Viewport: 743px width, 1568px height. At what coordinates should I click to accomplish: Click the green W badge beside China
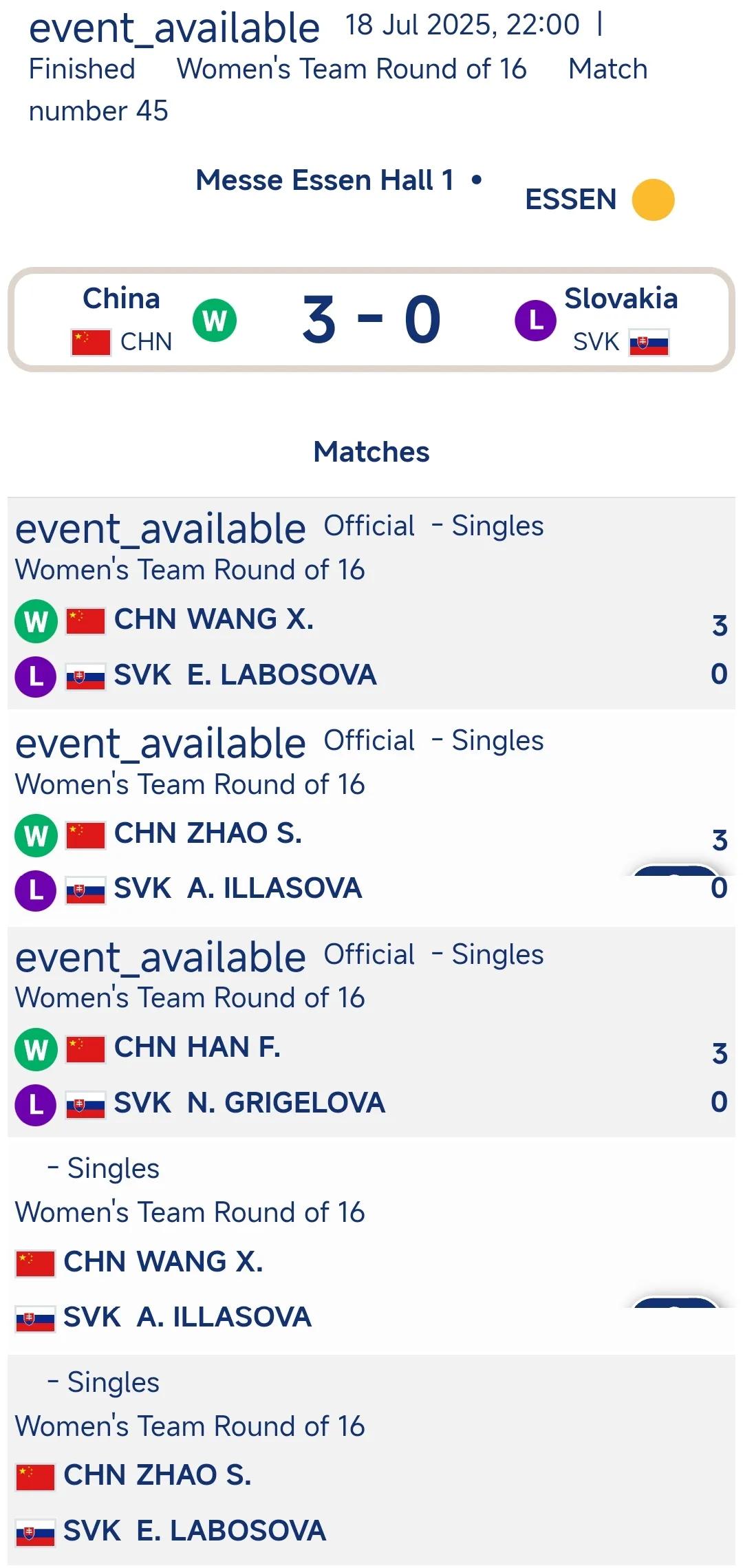pyautogui.click(x=215, y=320)
